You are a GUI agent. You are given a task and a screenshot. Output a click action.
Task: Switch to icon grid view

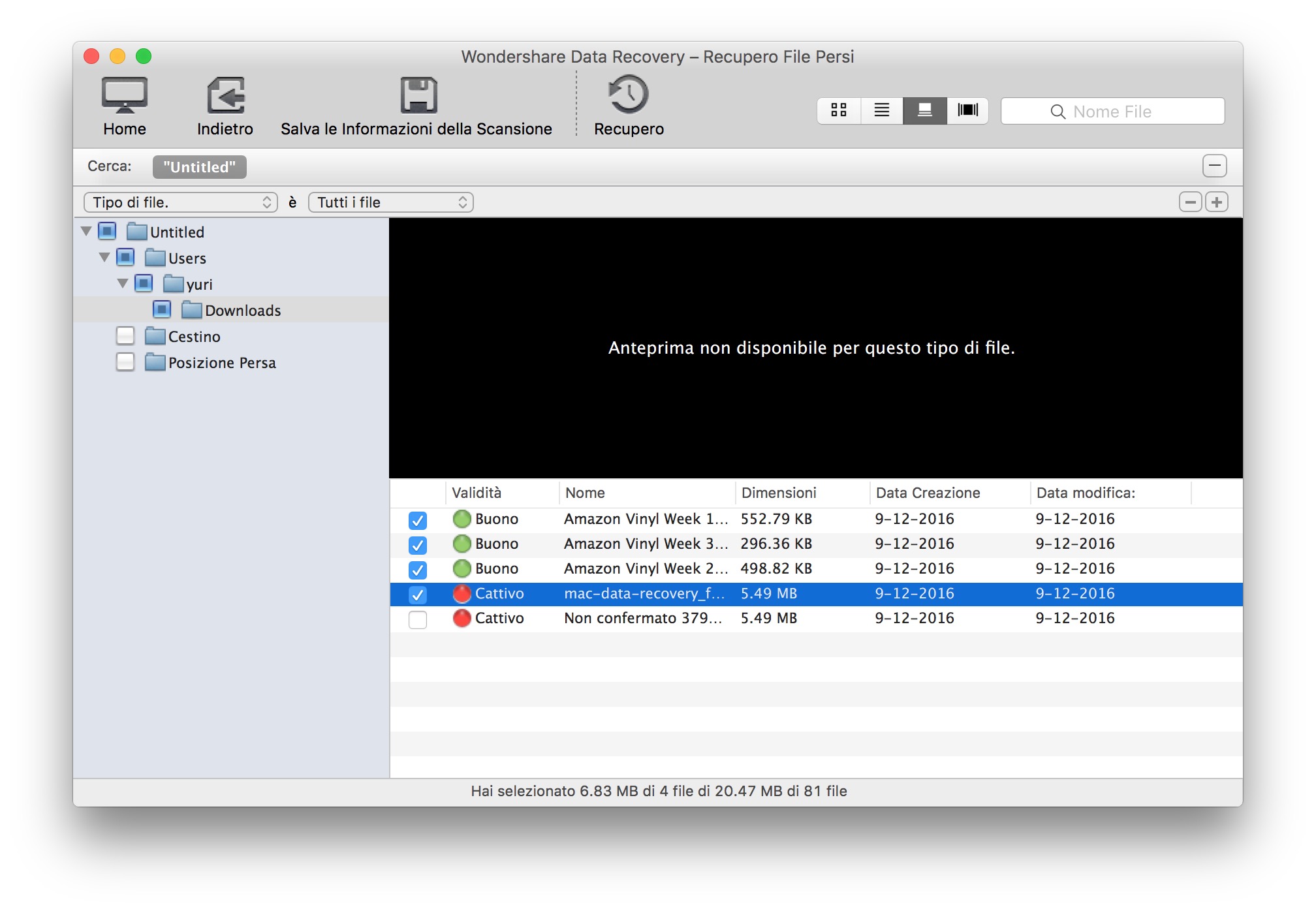[839, 110]
